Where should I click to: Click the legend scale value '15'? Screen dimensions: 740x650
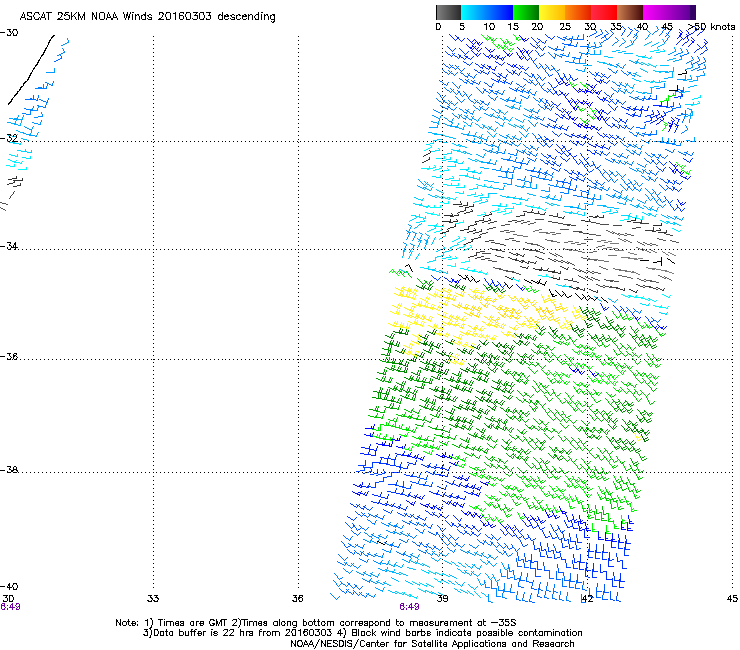[513, 27]
